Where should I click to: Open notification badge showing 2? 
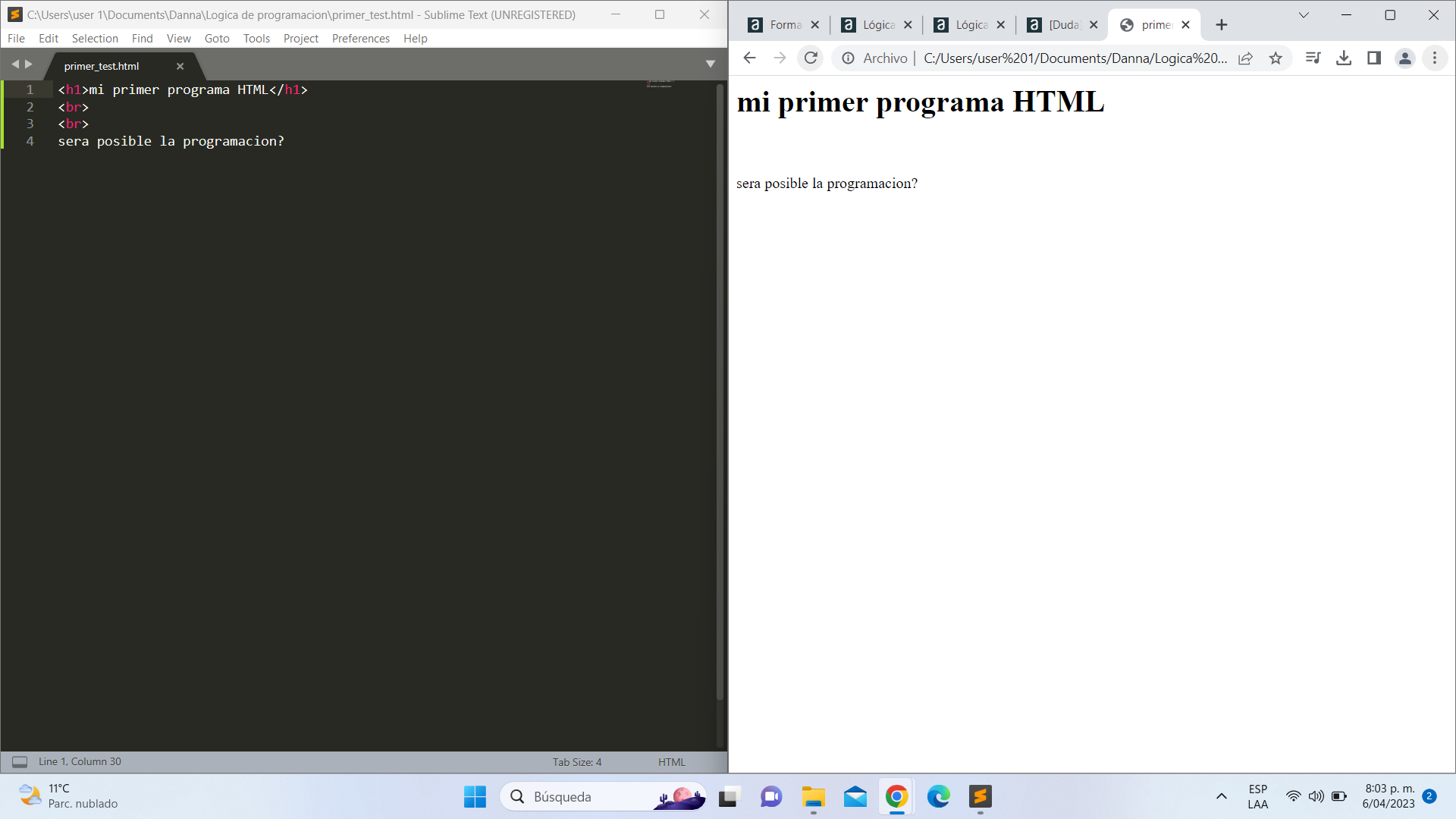click(x=1429, y=796)
